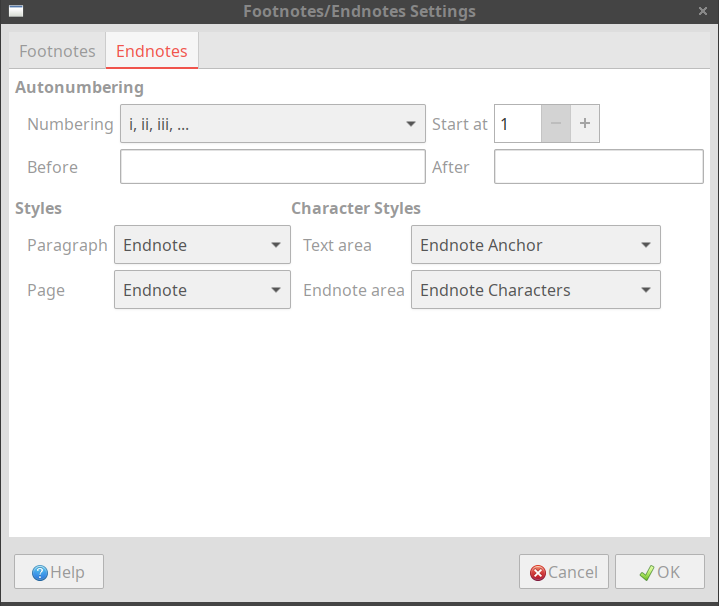This screenshot has width=719, height=606.
Task: Click the After text field
Action: coord(598,167)
